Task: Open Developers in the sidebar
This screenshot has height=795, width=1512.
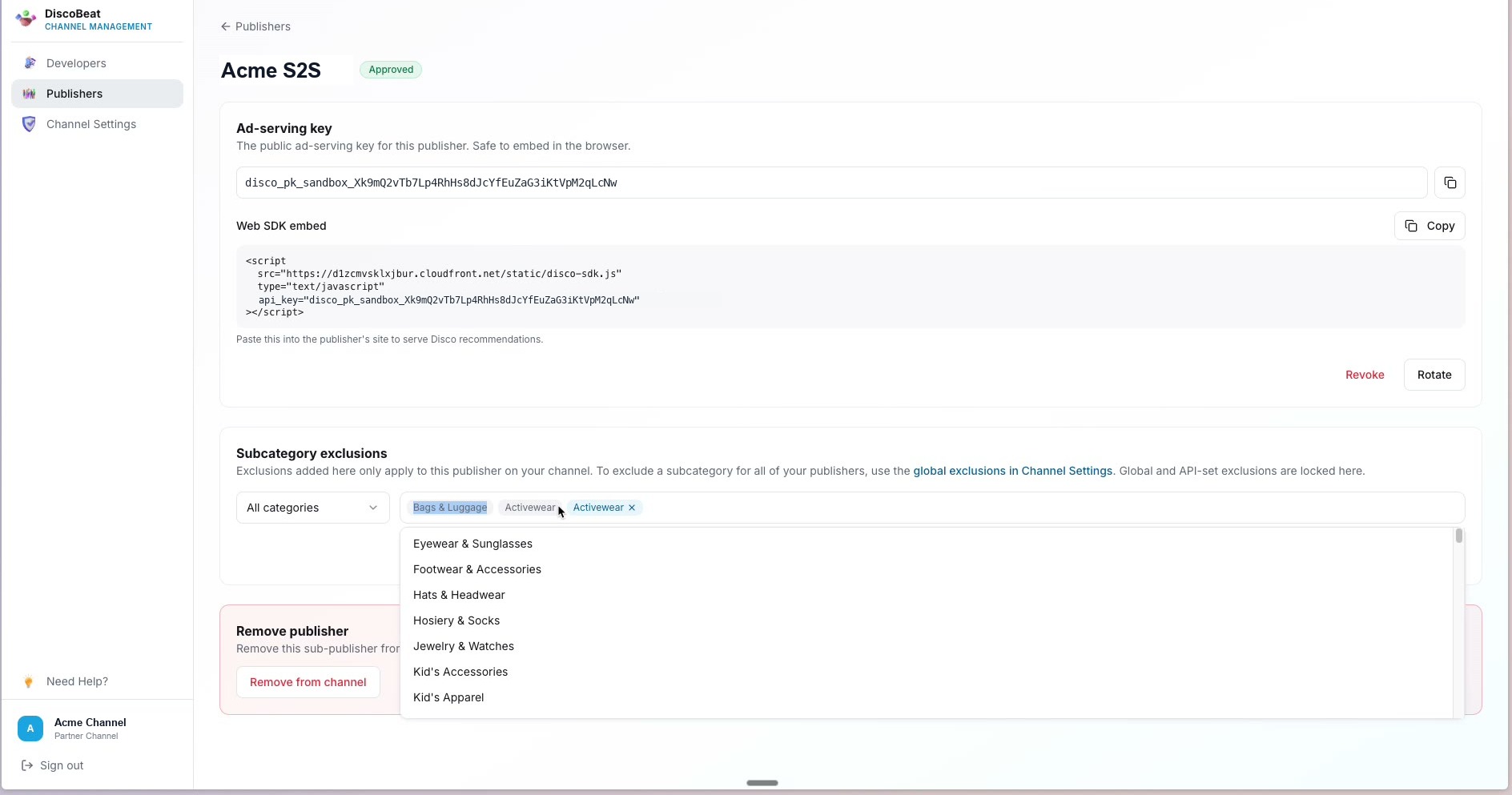Action: 97,63
